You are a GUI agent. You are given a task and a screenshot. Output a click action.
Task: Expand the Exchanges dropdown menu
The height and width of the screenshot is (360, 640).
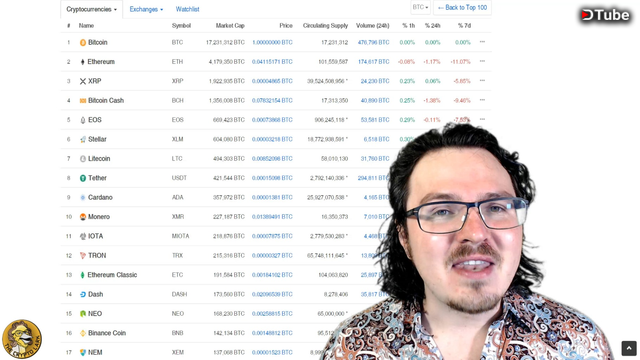click(146, 9)
